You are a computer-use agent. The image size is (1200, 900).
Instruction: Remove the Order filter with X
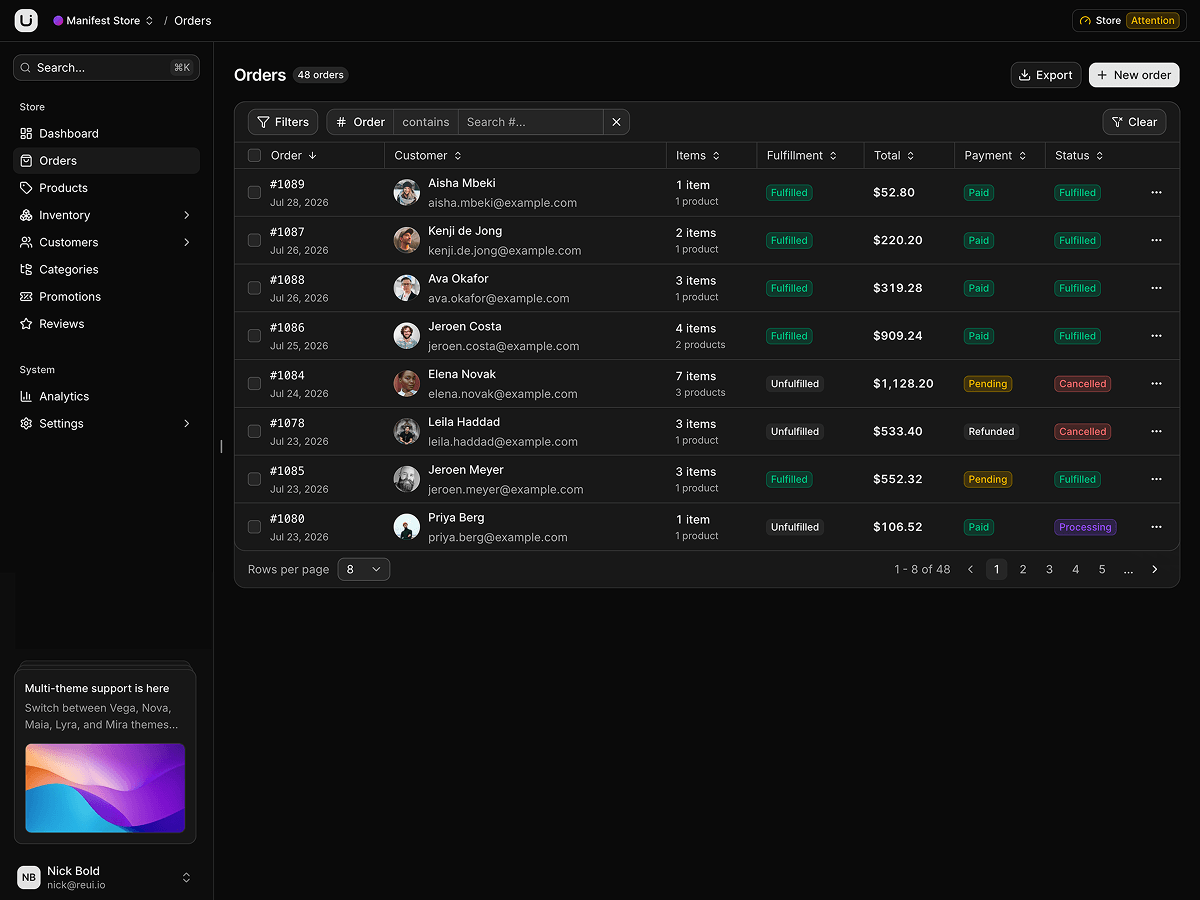click(616, 122)
